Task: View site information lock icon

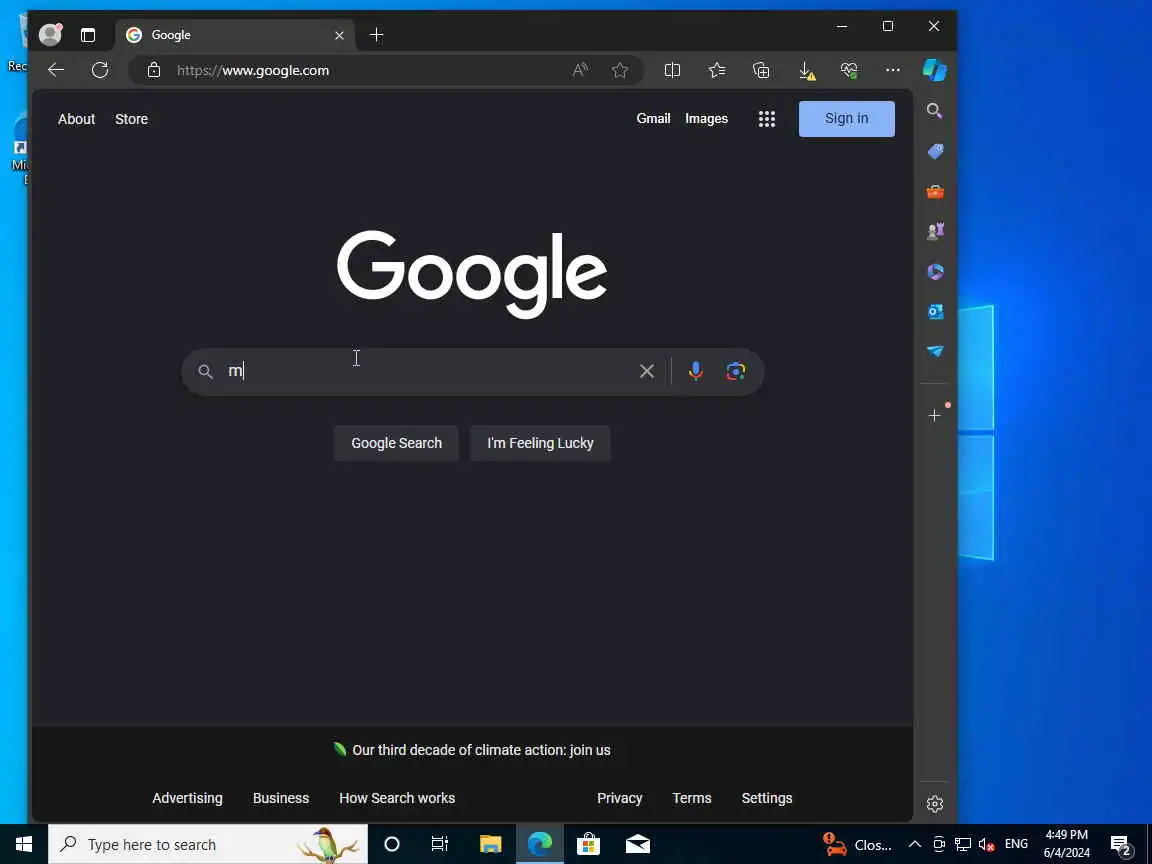Action: [154, 70]
